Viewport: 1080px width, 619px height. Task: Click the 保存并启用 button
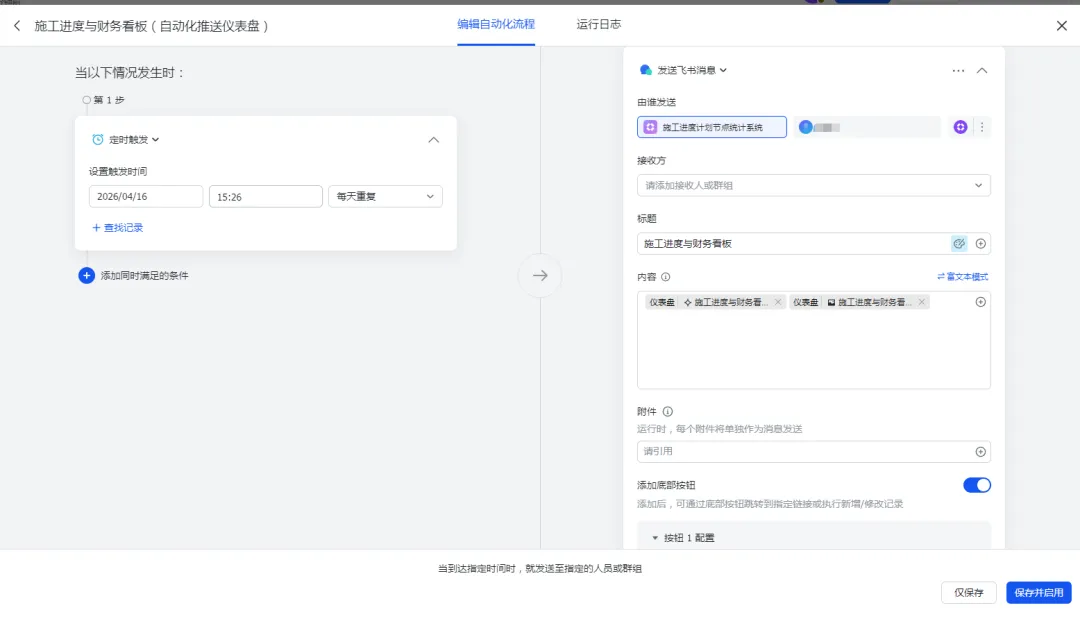(x=1039, y=592)
